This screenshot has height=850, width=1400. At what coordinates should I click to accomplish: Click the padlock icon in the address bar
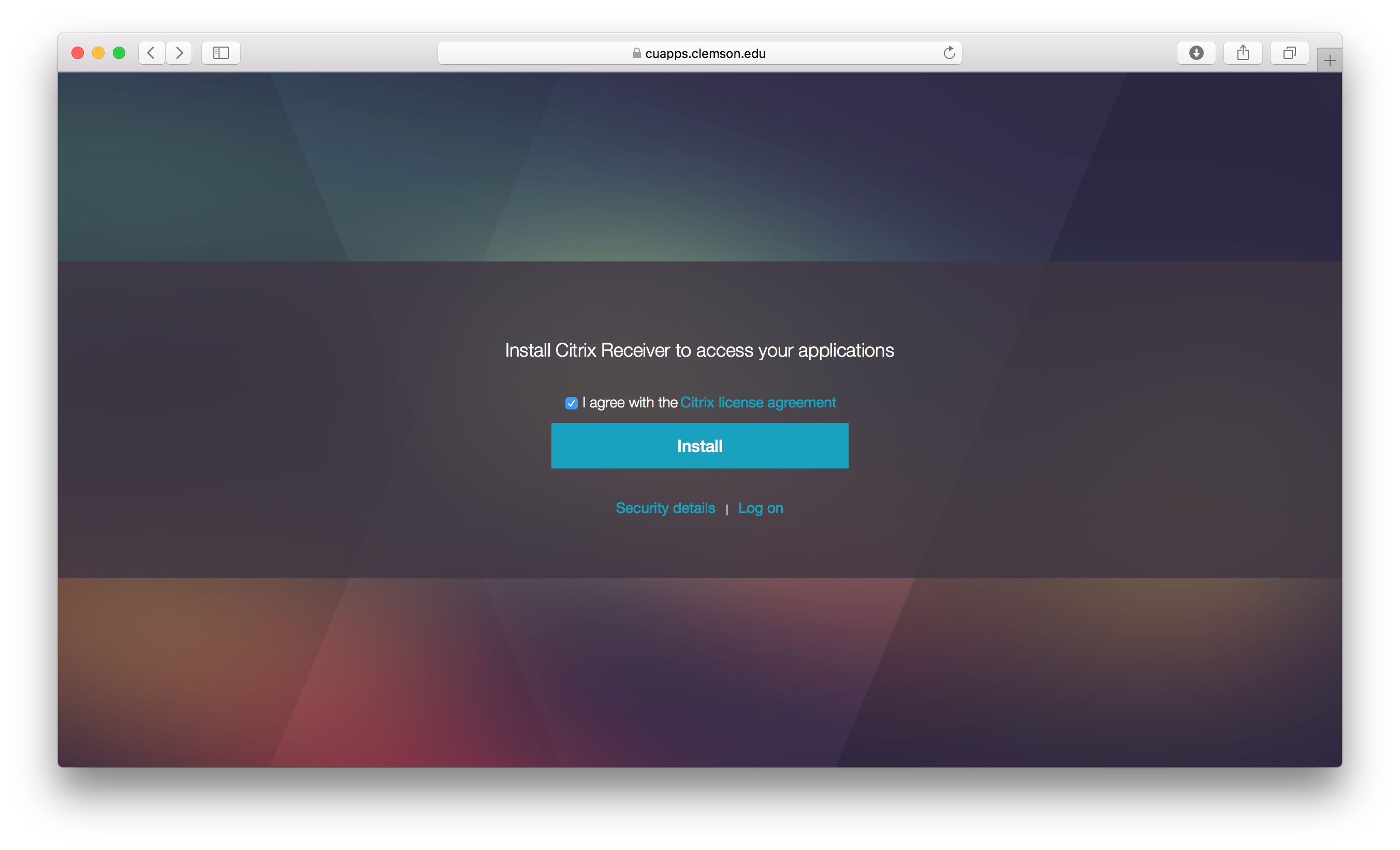click(636, 54)
